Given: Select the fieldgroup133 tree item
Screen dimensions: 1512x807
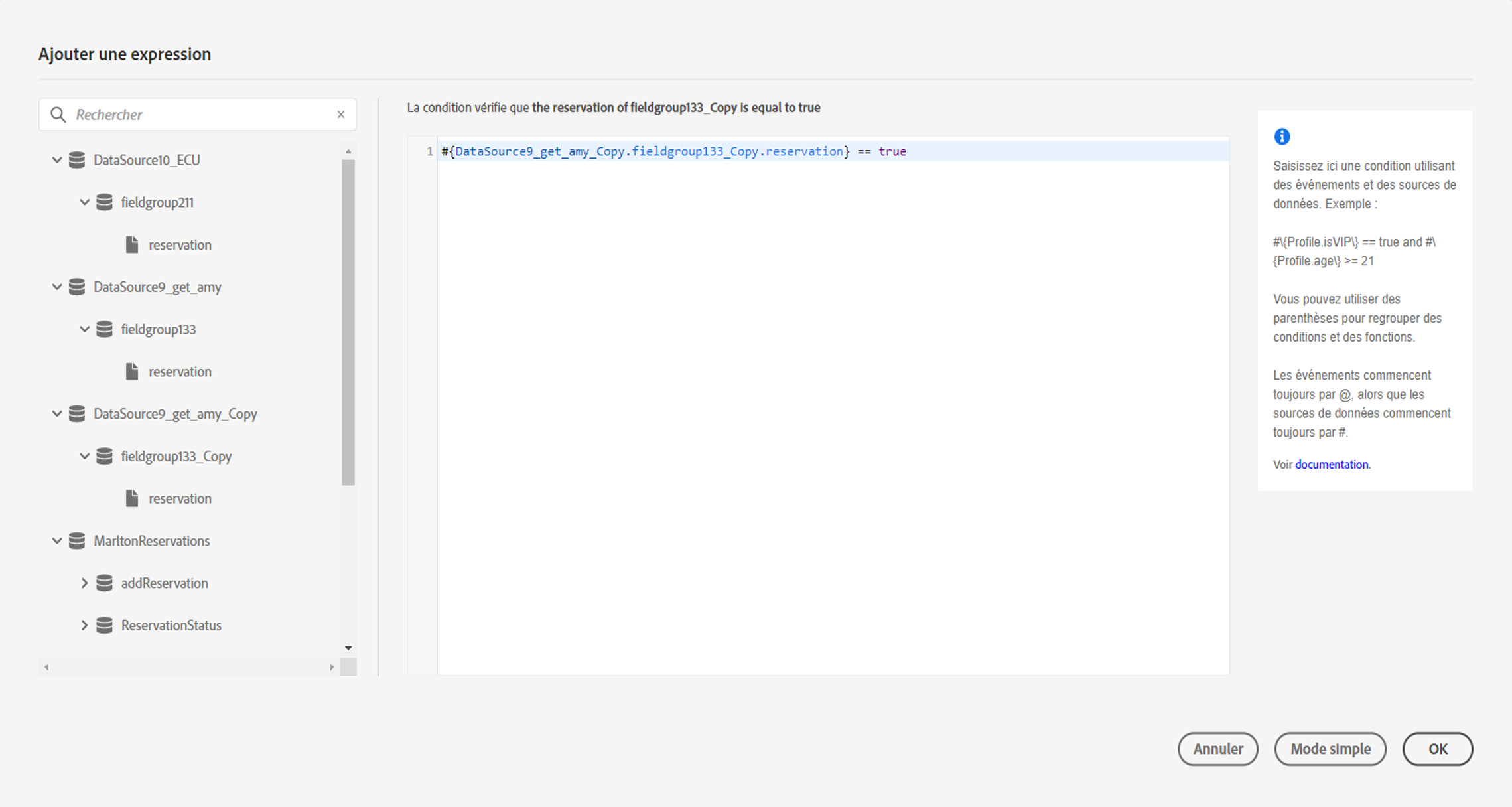Looking at the screenshot, I should click(158, 329).
